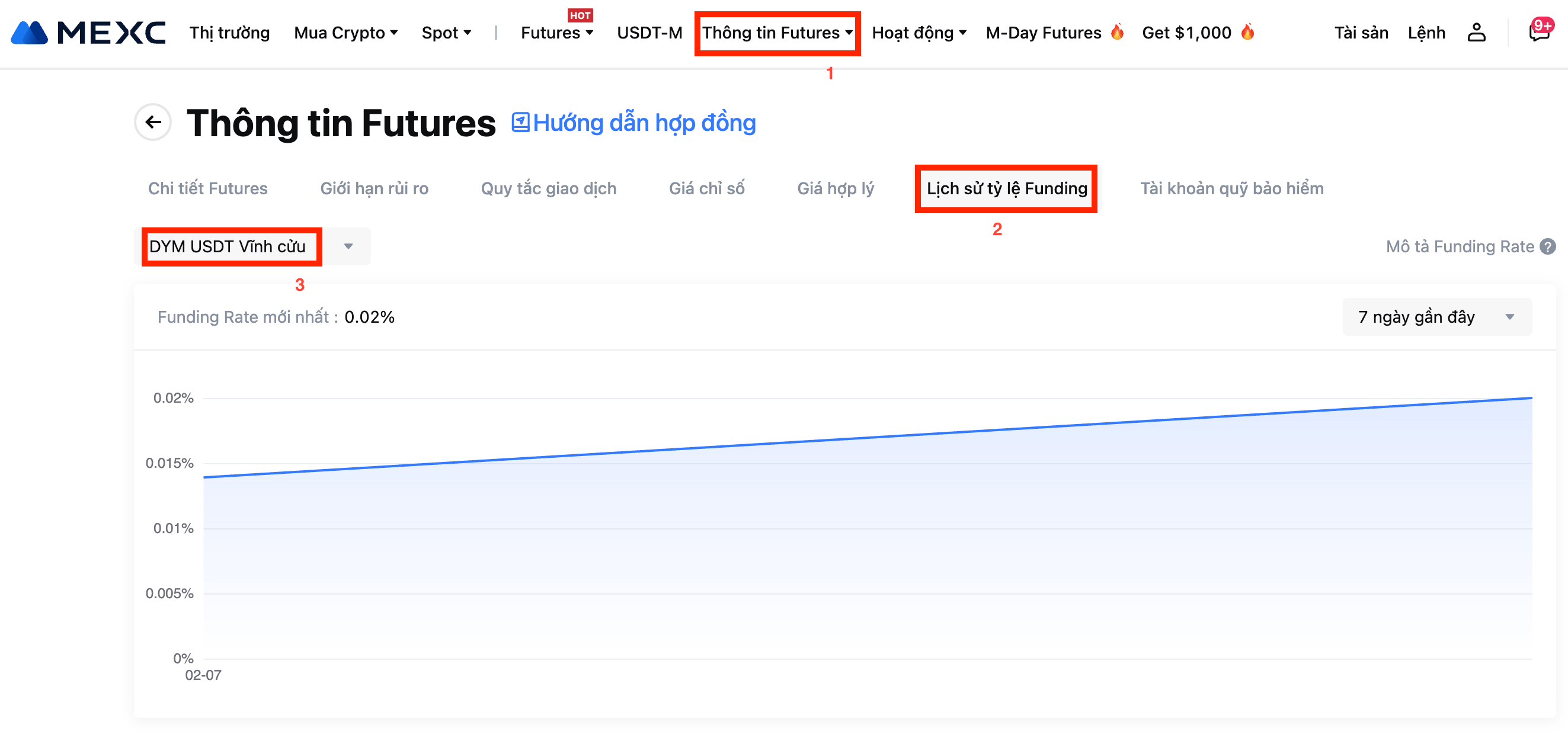Open the user profile icon
Screen dimensions: 1568x732
pyautogui.click(x=1476, y=33)
